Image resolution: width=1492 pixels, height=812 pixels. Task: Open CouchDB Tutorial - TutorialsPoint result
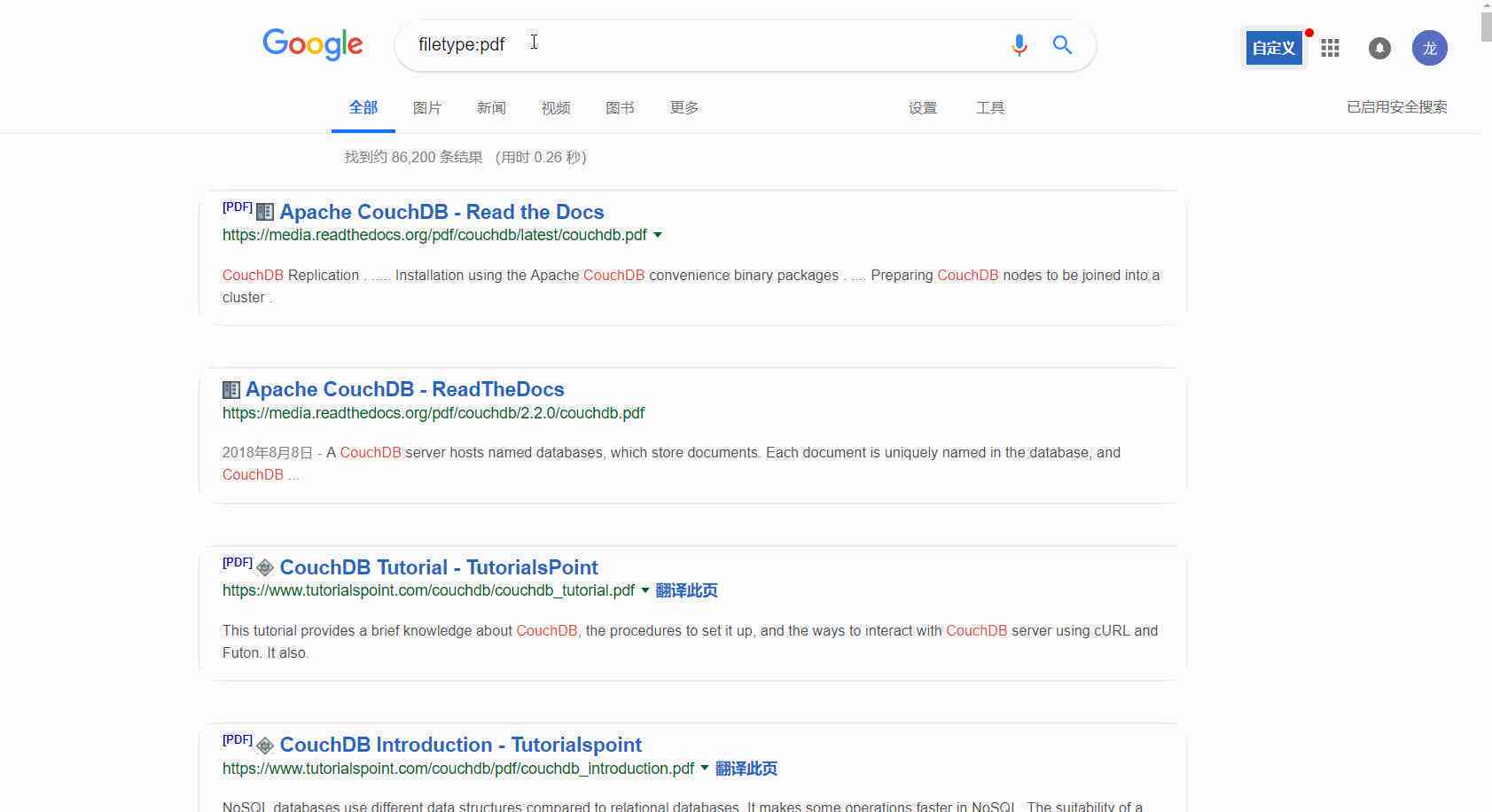pos(439,567)
